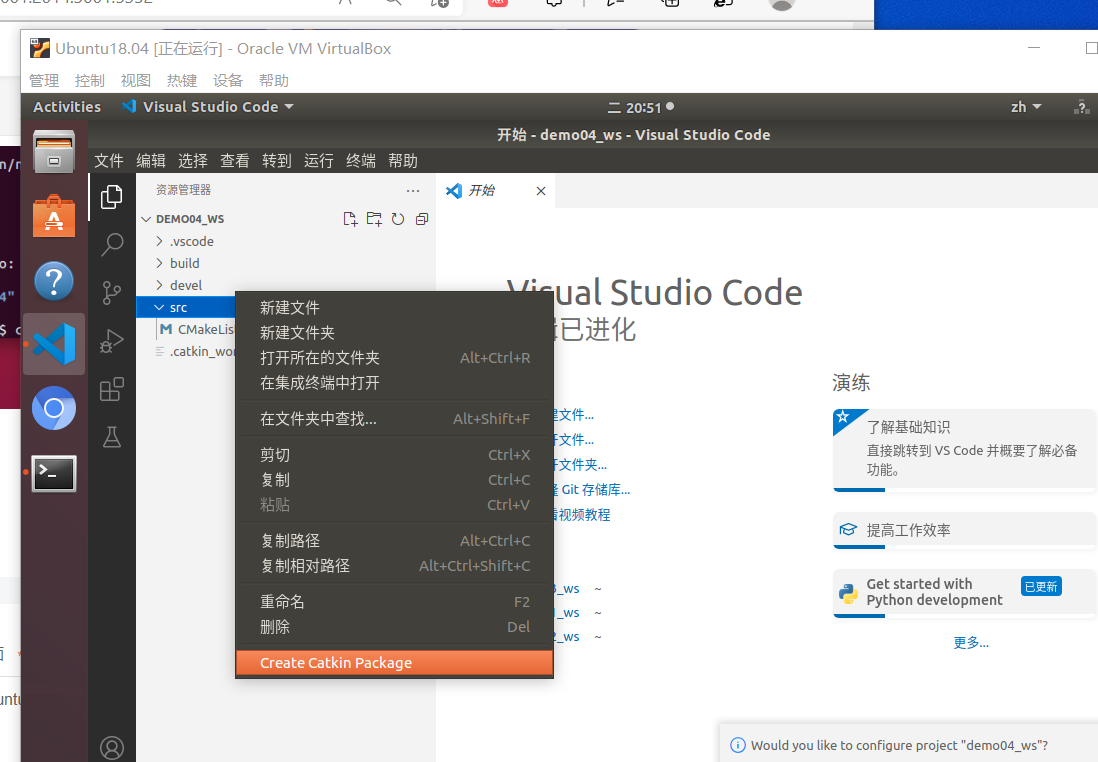
Task: Choose 在文件夹中查找... in context menu
Action: coord(394,419)
